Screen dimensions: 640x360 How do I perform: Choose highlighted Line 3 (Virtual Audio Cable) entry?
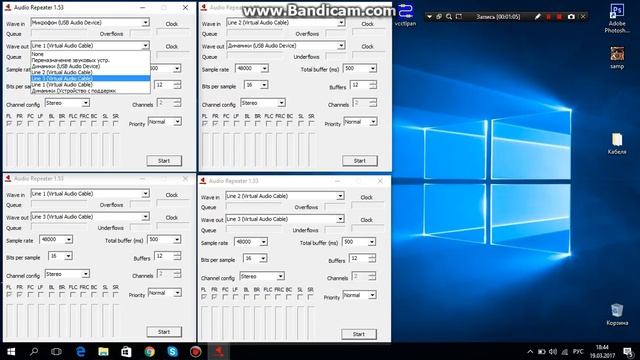[91, 78]
